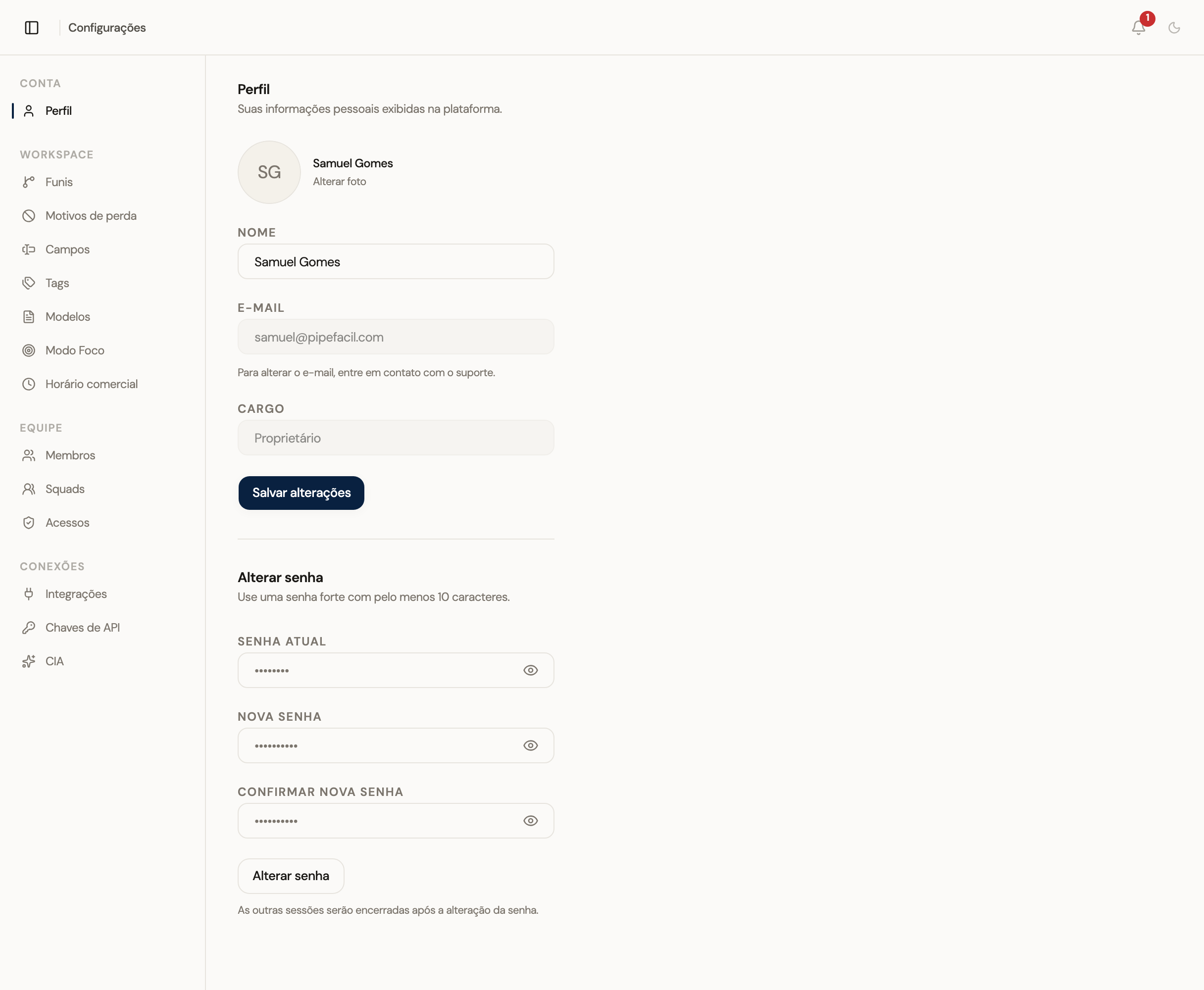Reveal the Nova senha password

click(530, 745)
